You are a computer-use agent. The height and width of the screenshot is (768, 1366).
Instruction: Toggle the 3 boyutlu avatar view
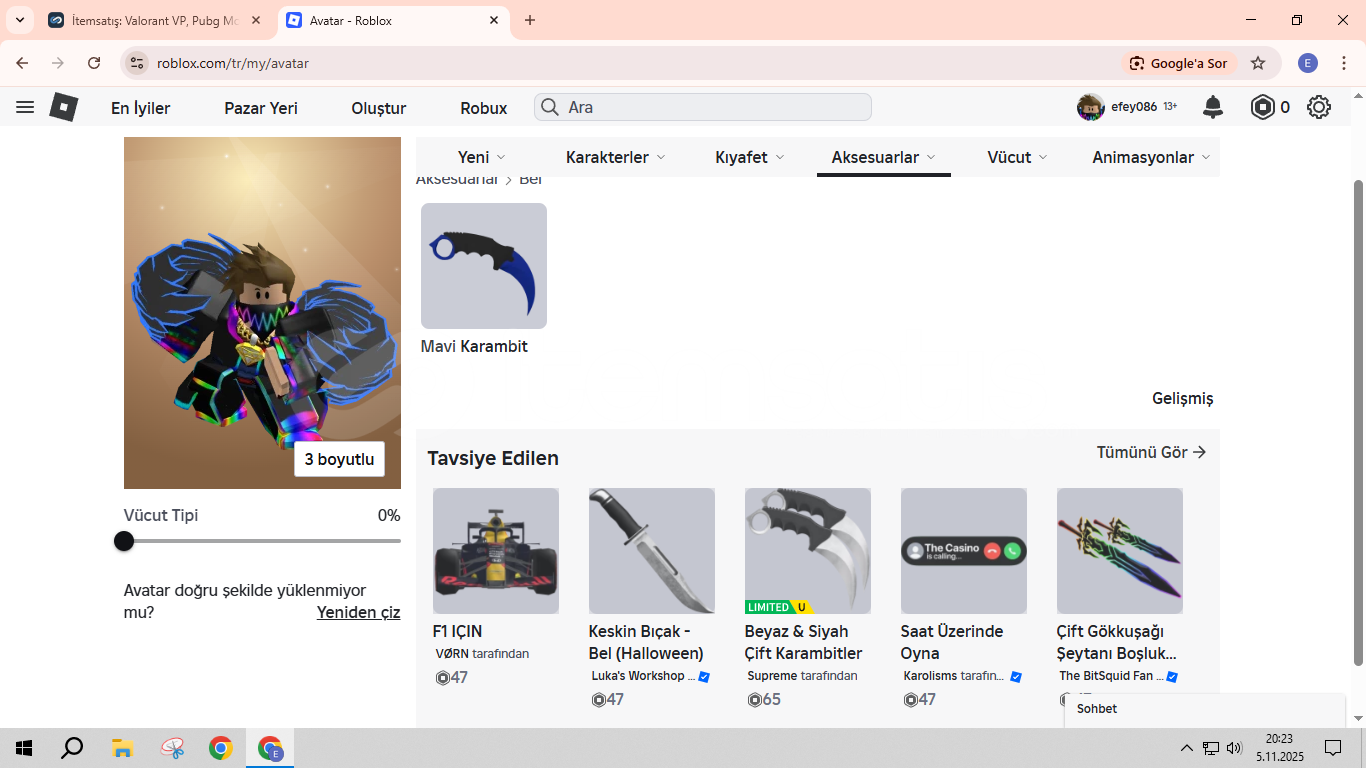(x=340, y=459)
